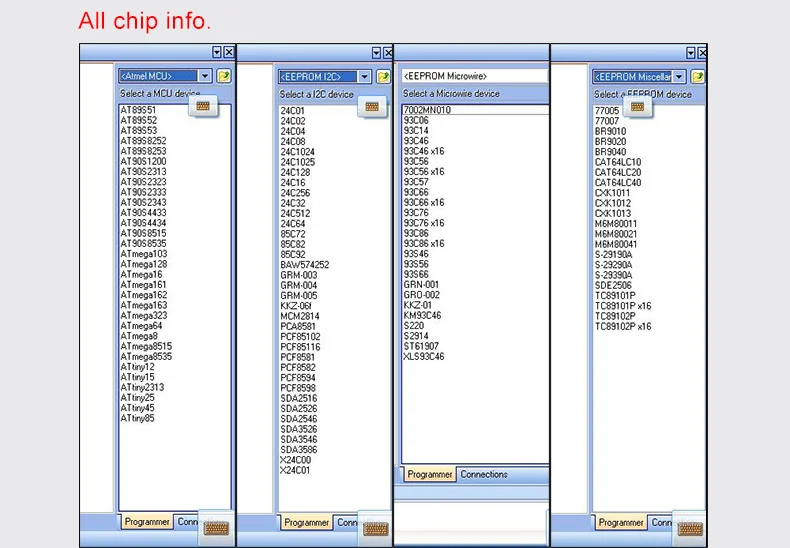Select TC89101P x16 device

point(623,306)
